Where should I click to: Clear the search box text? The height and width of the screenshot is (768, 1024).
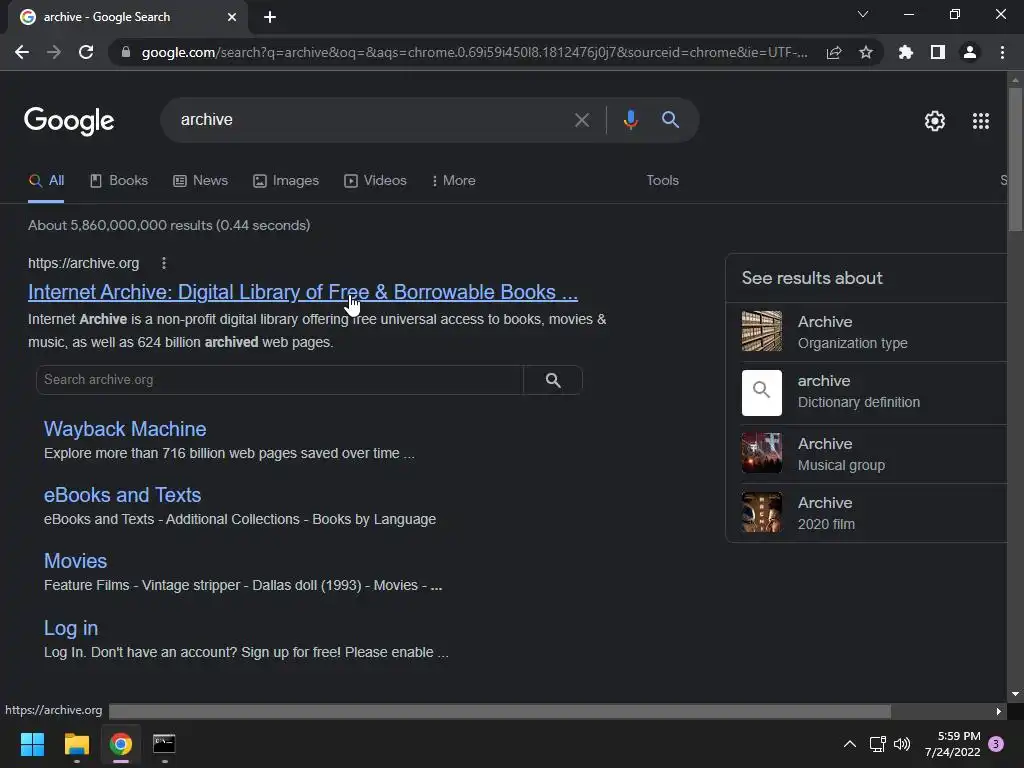pyautogui.click(x=581, y=120)
